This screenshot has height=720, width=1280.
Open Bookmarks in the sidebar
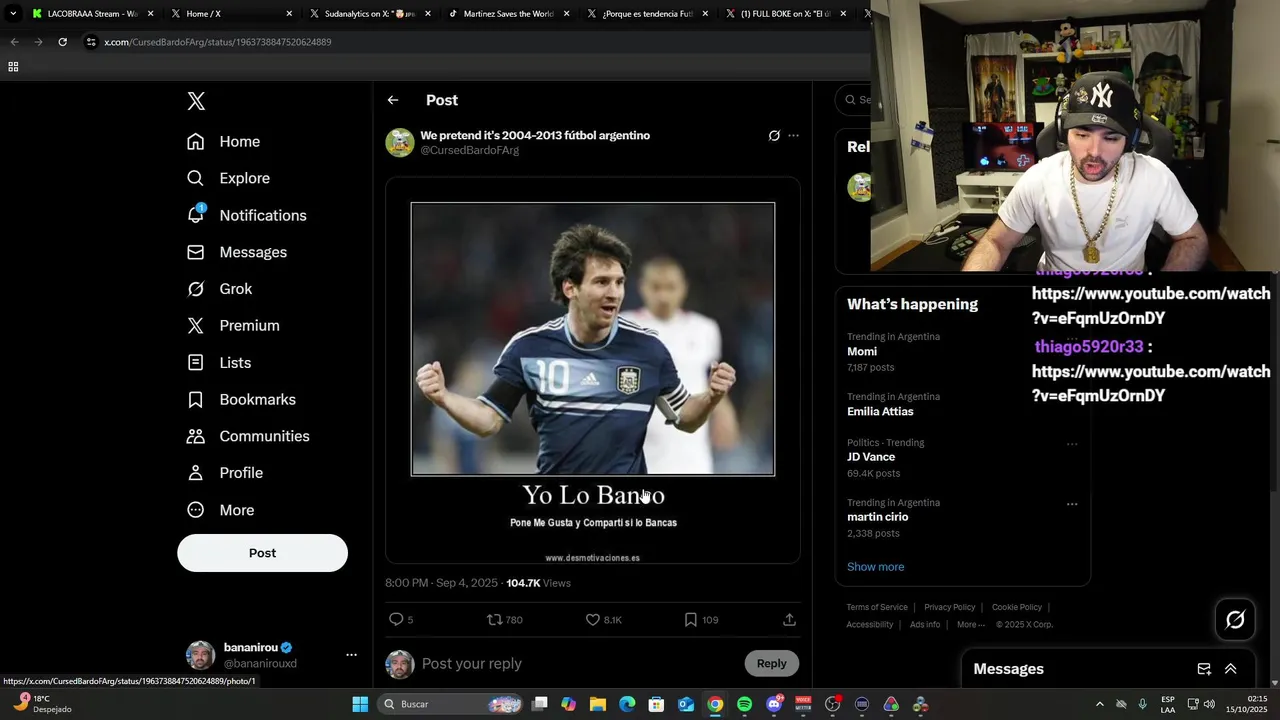(241, 400)
